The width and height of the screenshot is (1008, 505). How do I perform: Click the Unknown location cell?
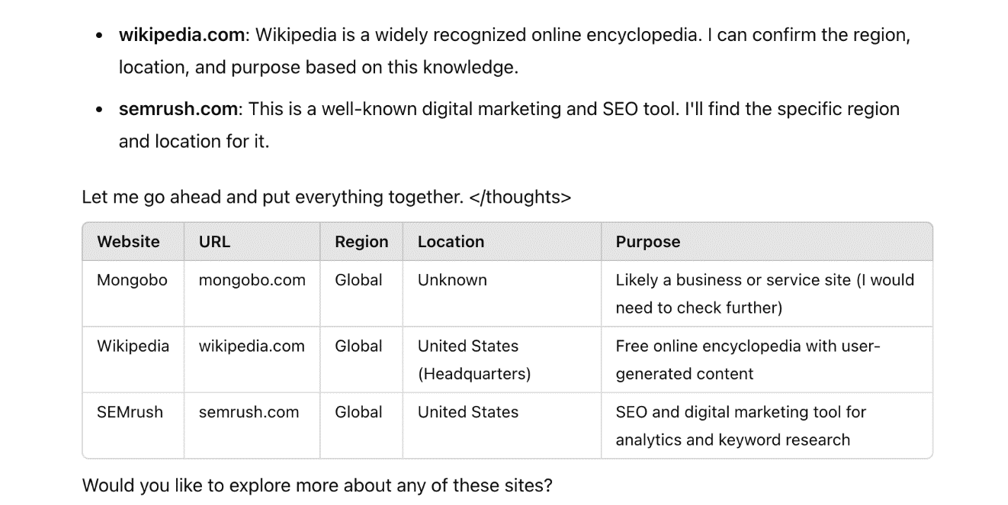[x=452, y=280]
